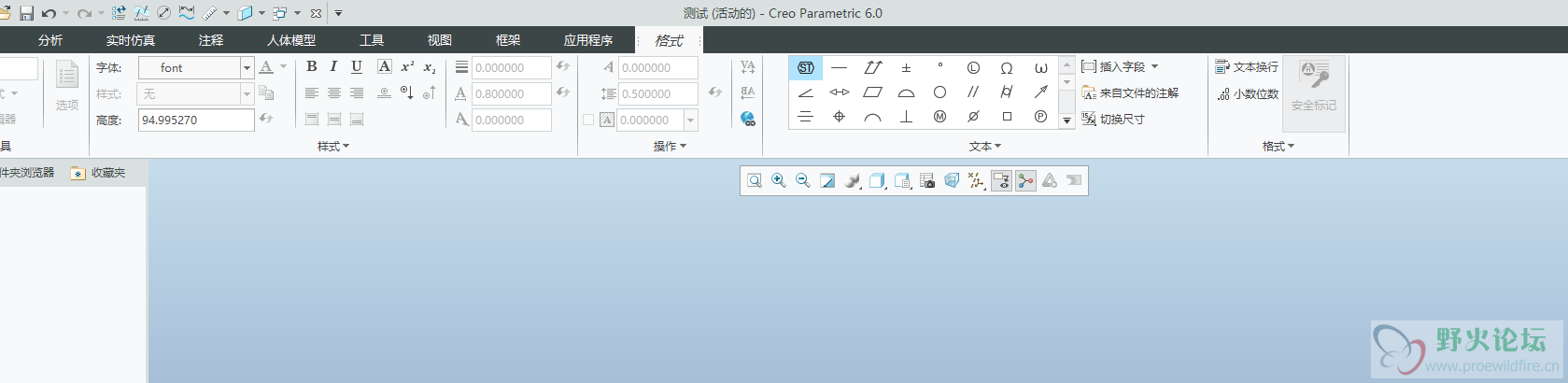Image resolution: width=1568 pixels, height=383 pixels.
Task: Apply bold text formatting
Action: coord(311,66)
